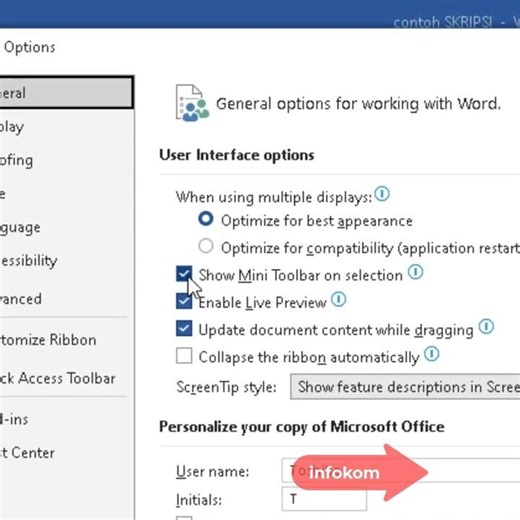Click the Initials input field

(324, 499)
